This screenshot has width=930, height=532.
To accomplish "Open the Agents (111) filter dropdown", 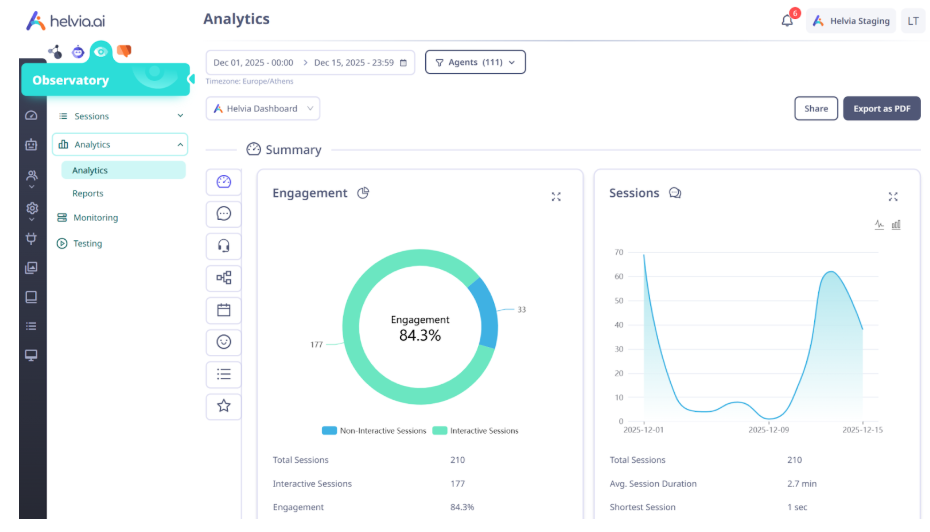I will (475, 62).
